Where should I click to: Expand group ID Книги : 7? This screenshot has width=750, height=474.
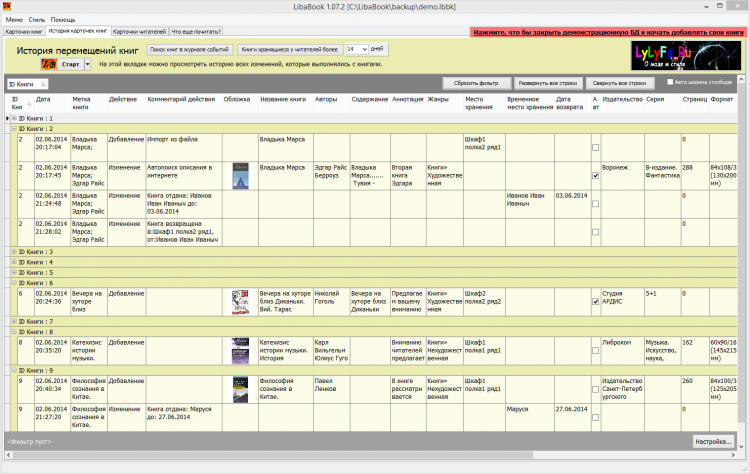(14, 321)
